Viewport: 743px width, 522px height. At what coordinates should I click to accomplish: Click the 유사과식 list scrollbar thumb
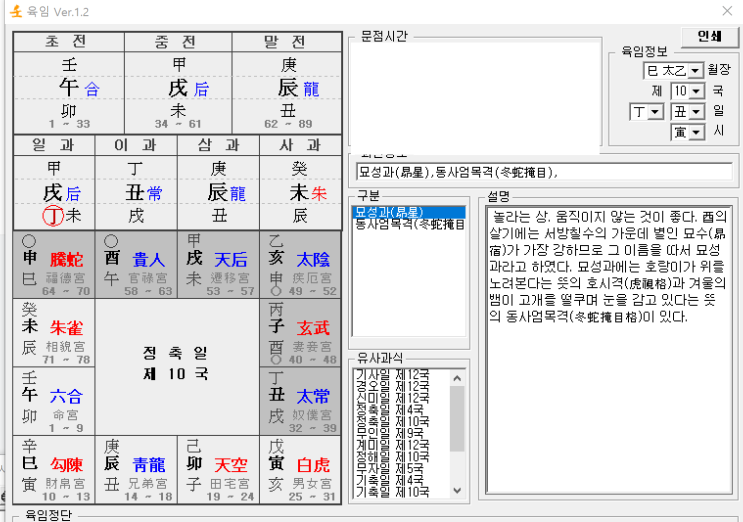457,418
